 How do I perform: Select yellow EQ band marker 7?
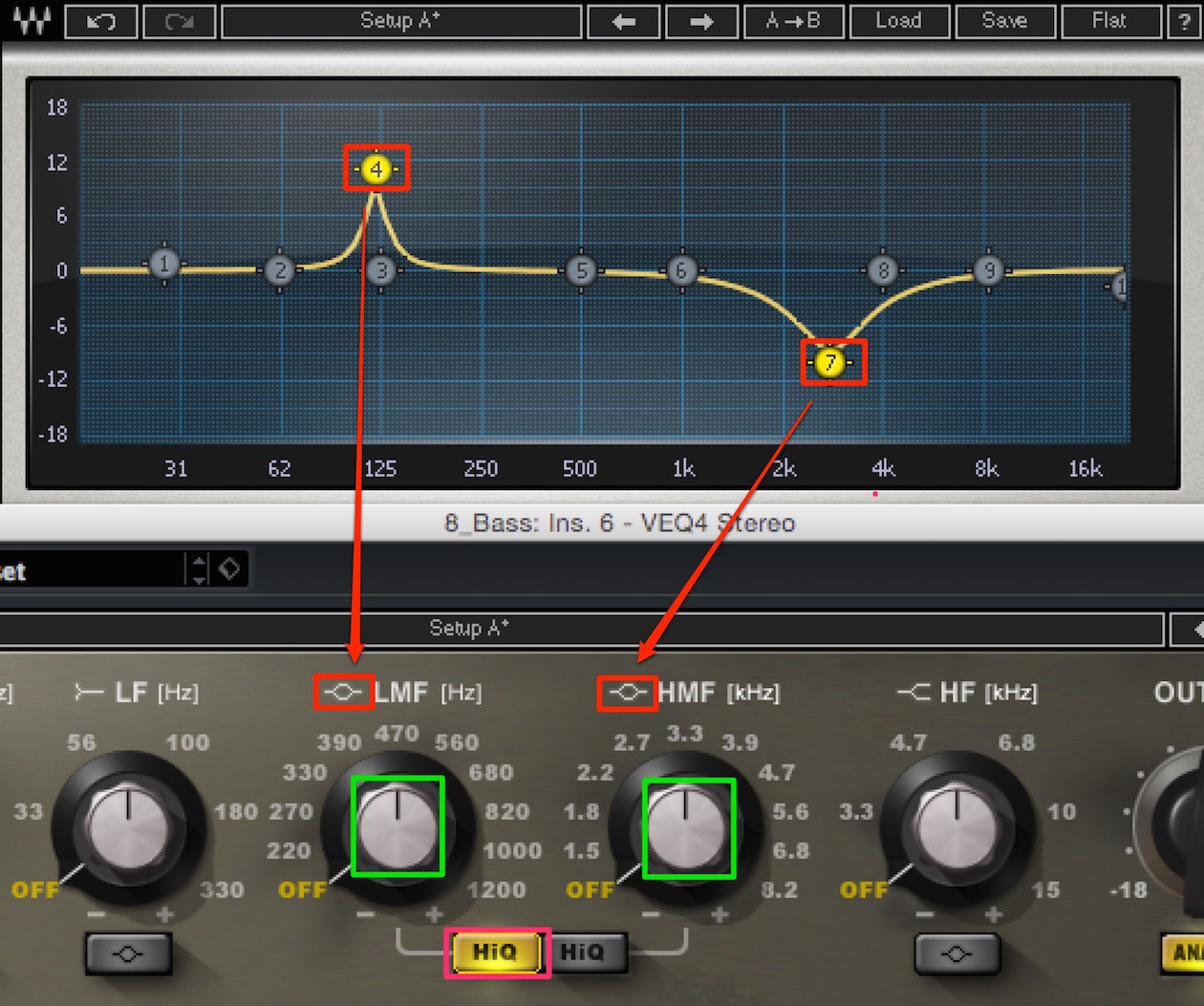(830, 362)
